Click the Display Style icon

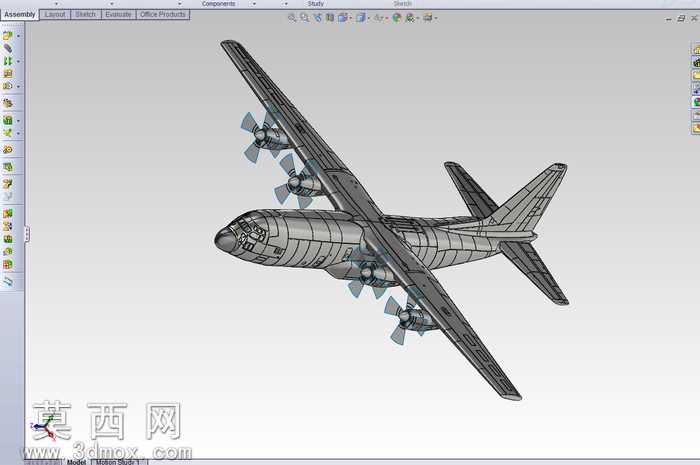(360, 18)
